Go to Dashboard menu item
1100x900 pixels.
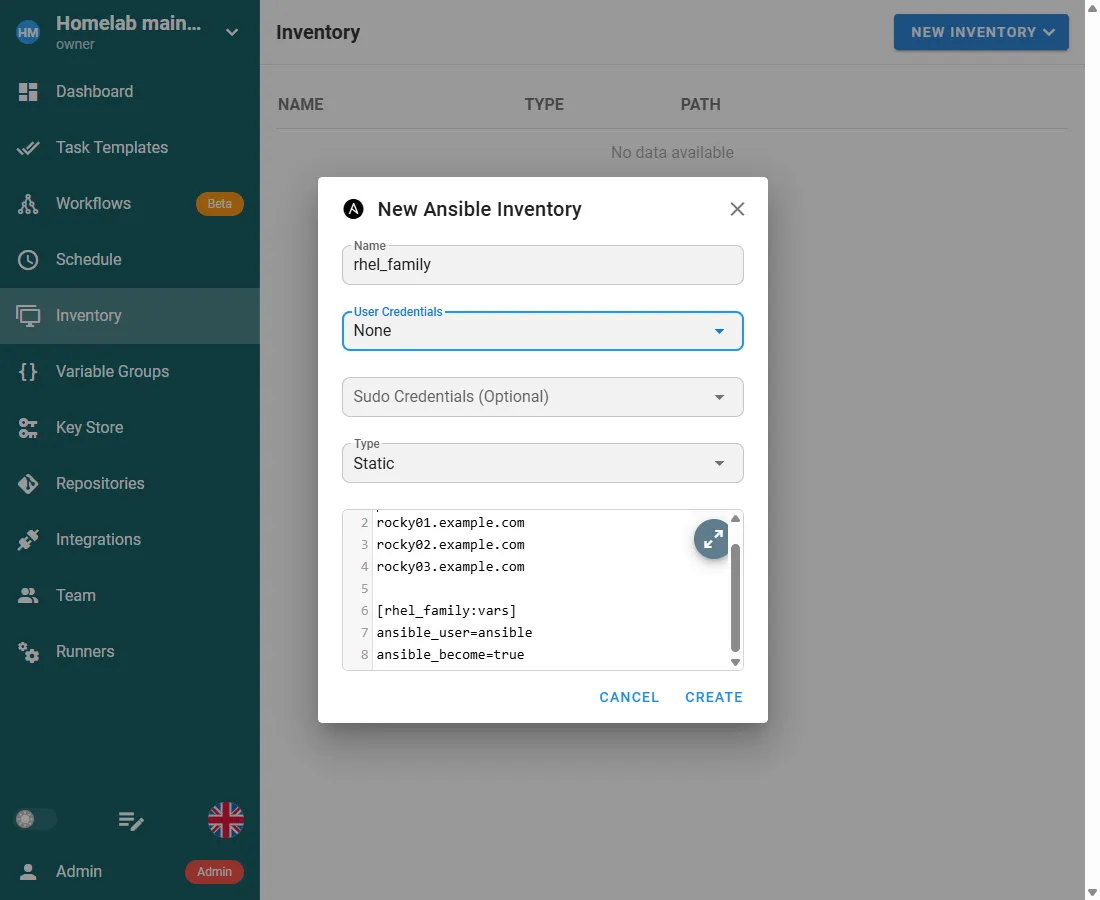tap(130, 92)
